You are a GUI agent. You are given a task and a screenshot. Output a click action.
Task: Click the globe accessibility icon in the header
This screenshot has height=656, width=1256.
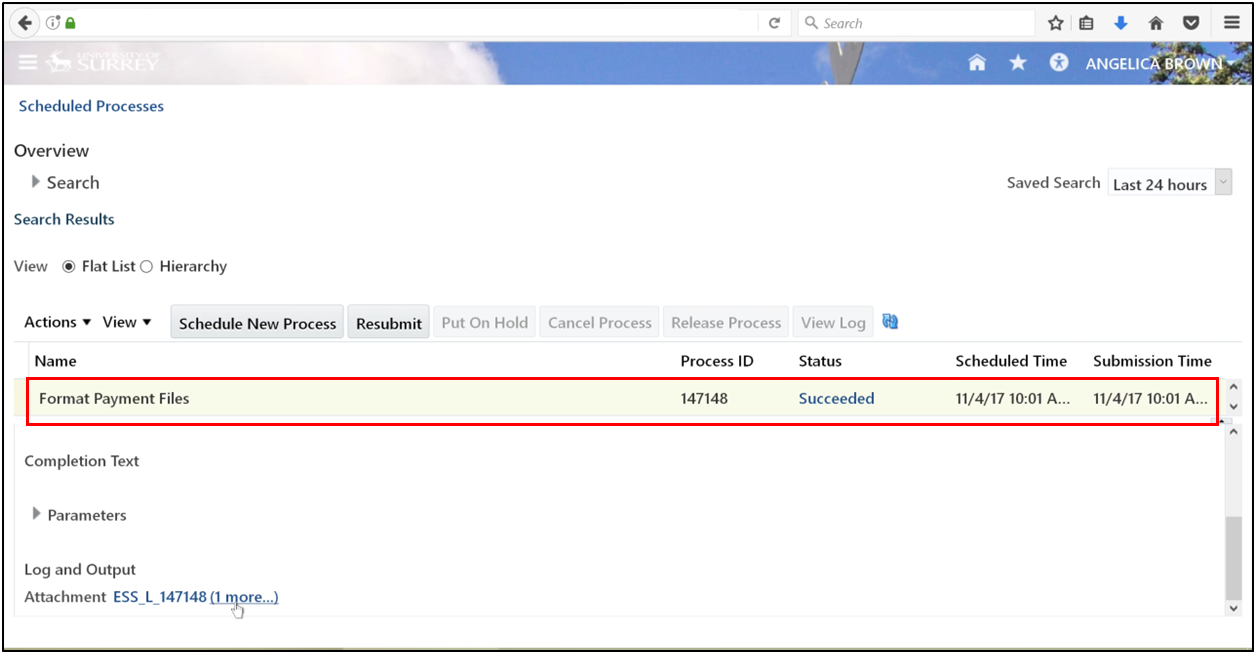coord(1058,62)
